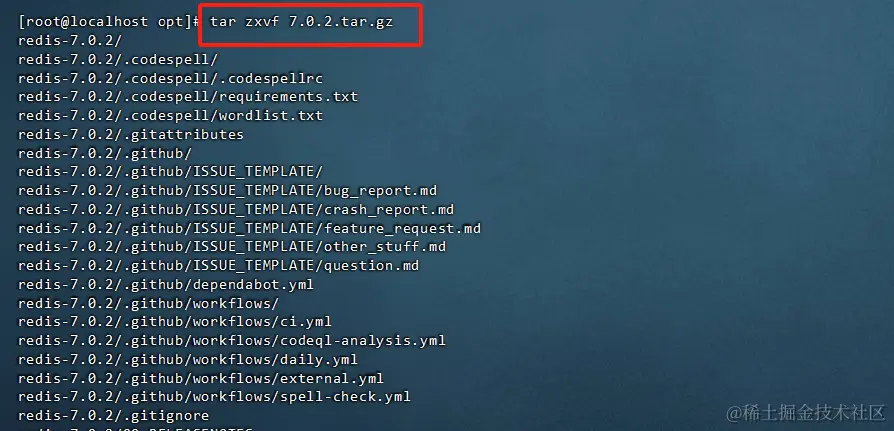
Task: Select the feature_request.md line
Action: [x=250, y=228]
